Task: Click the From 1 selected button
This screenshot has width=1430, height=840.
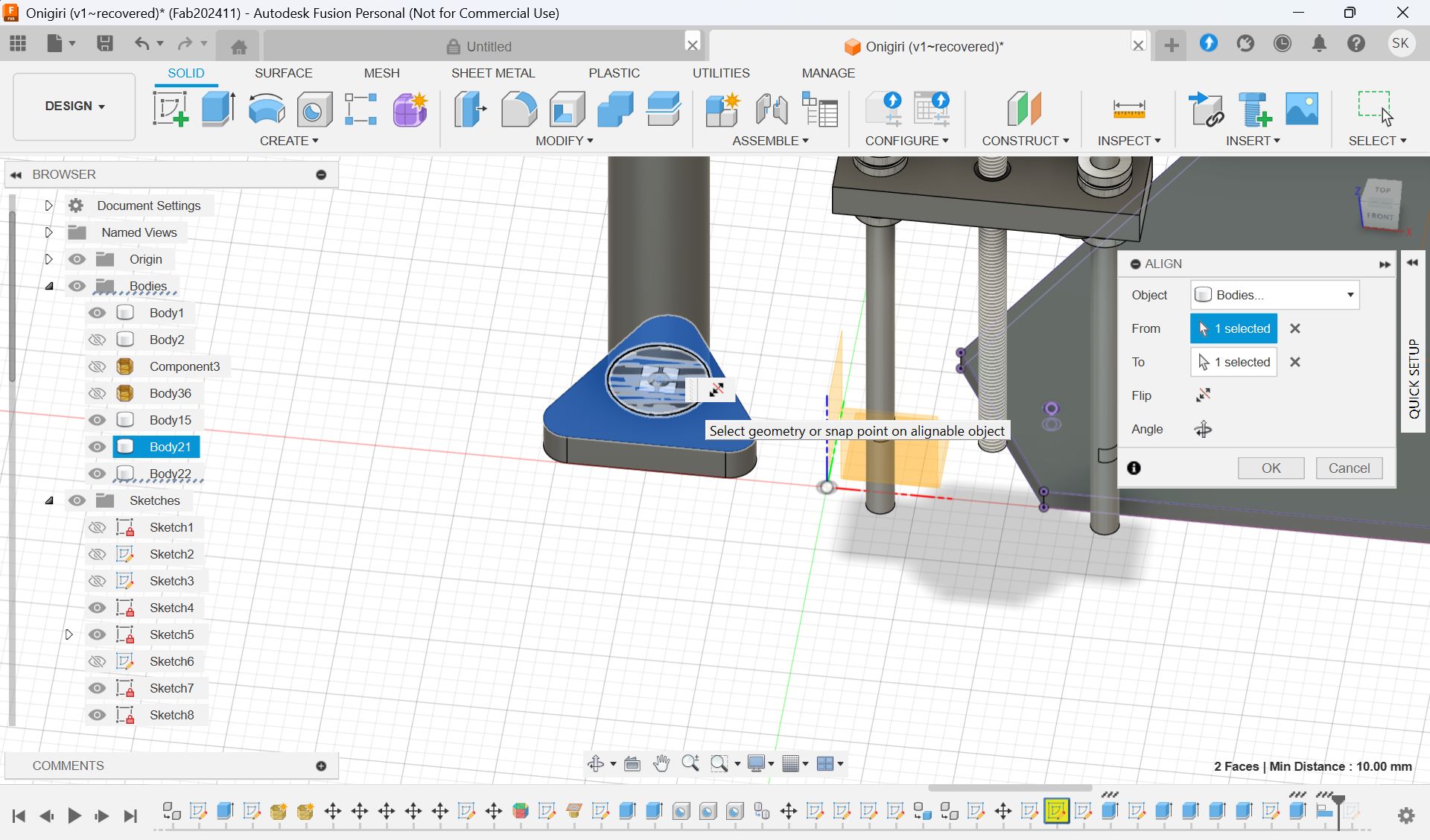Action: coord(1233,328)
